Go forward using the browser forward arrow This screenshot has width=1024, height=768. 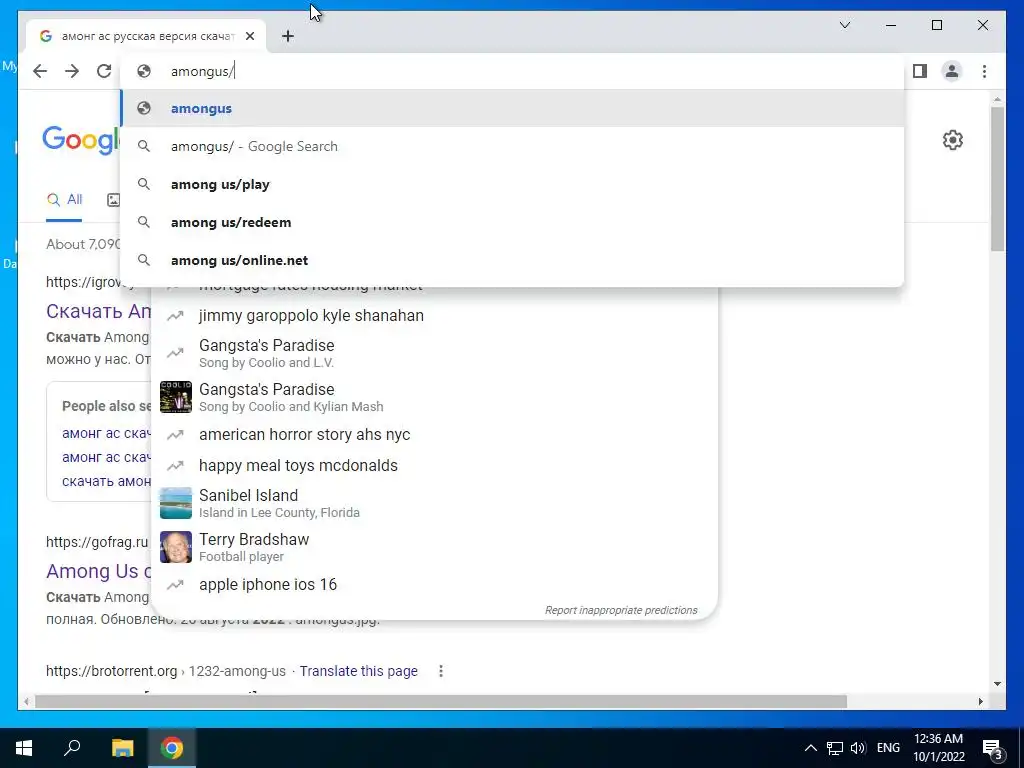72,71
